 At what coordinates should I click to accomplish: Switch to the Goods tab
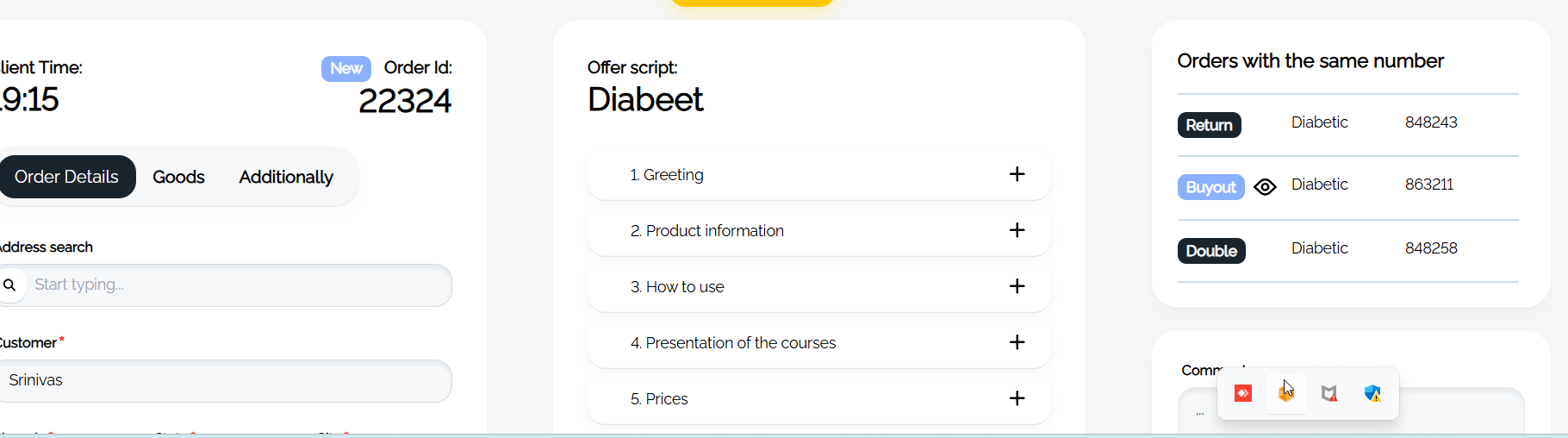pyautogui.click(x=178, y=177)
